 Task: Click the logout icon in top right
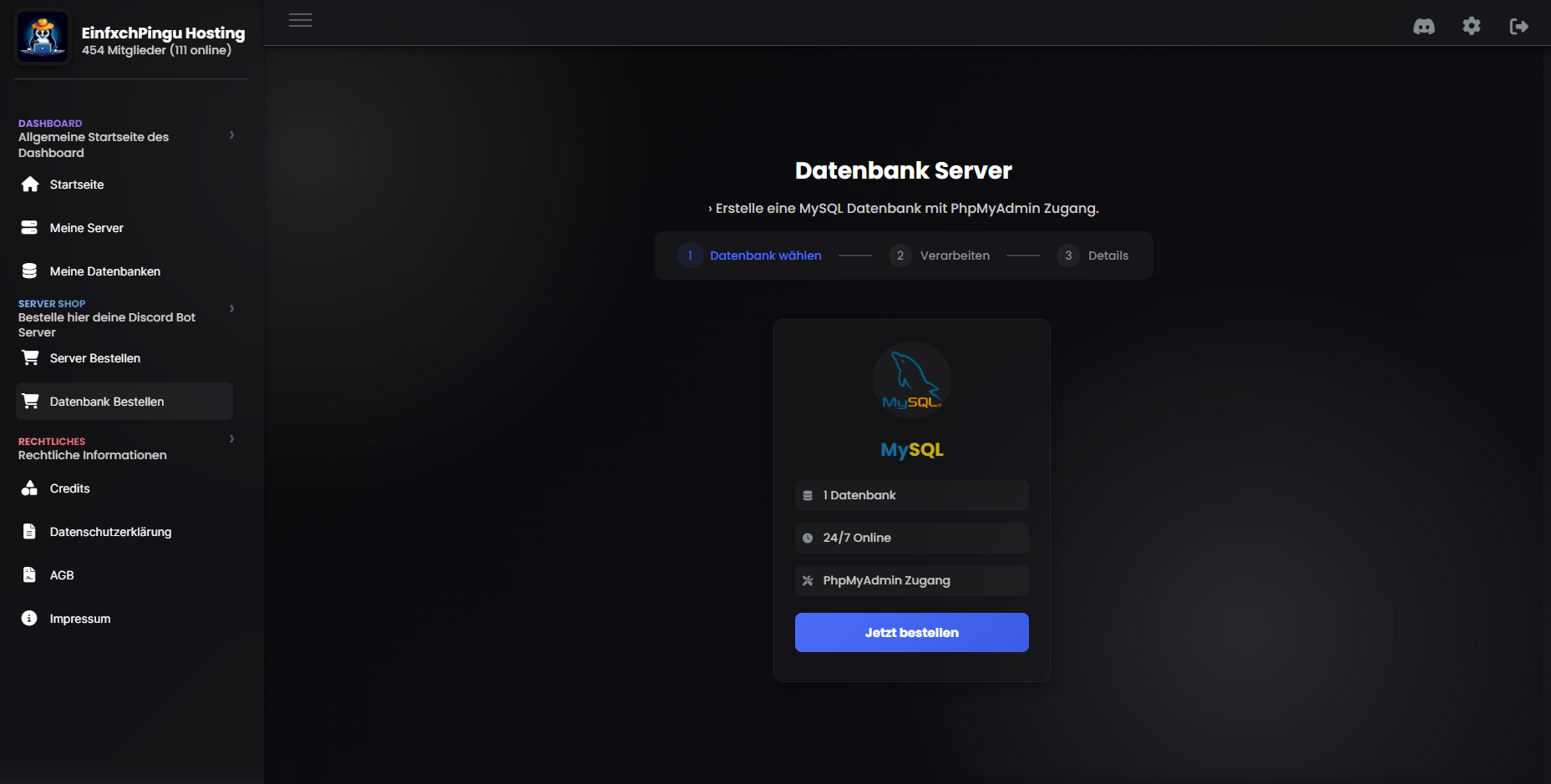[x=1518, y=27]
